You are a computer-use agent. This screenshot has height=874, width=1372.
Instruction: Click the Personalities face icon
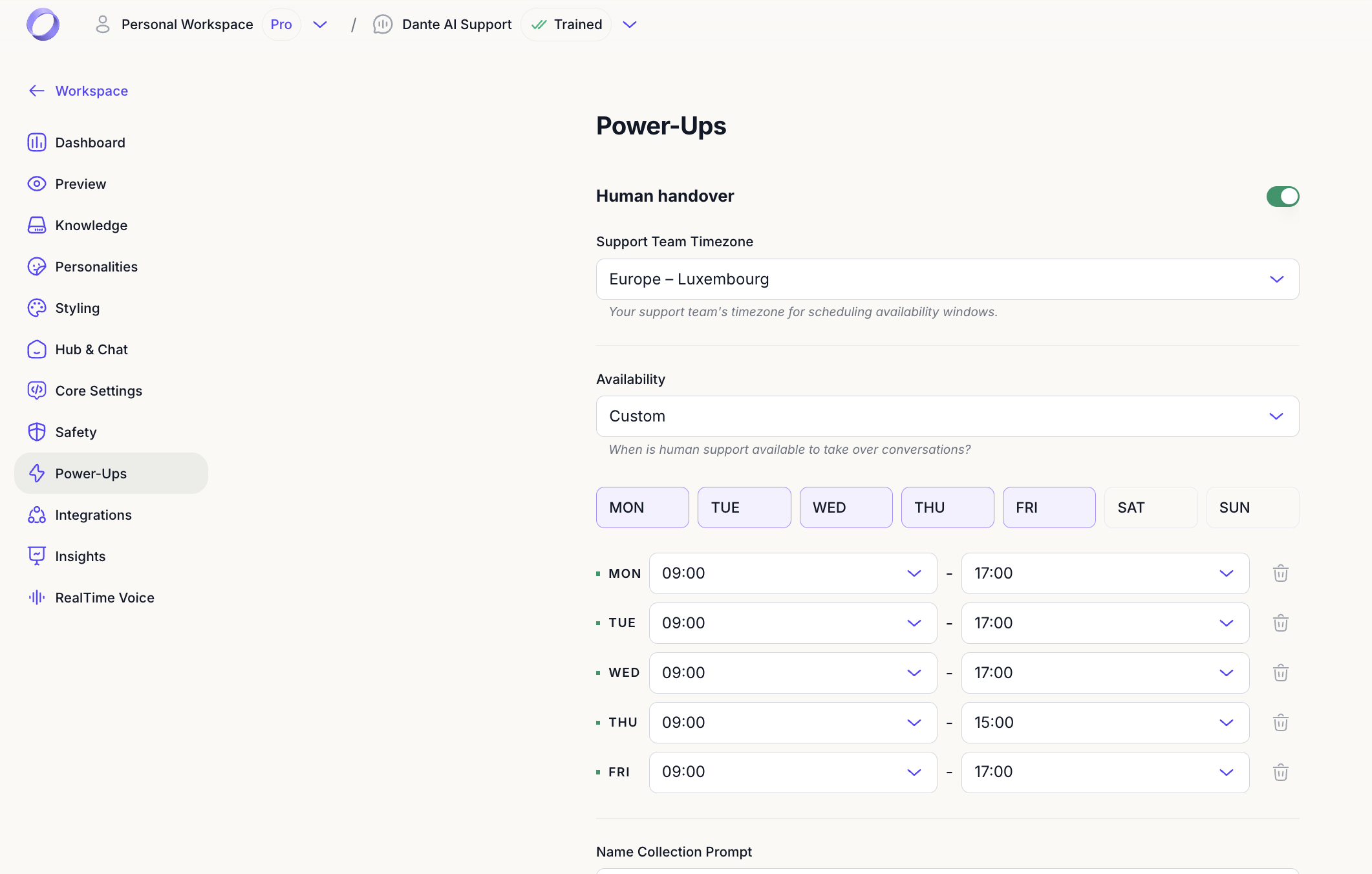[x=37, y=266]
